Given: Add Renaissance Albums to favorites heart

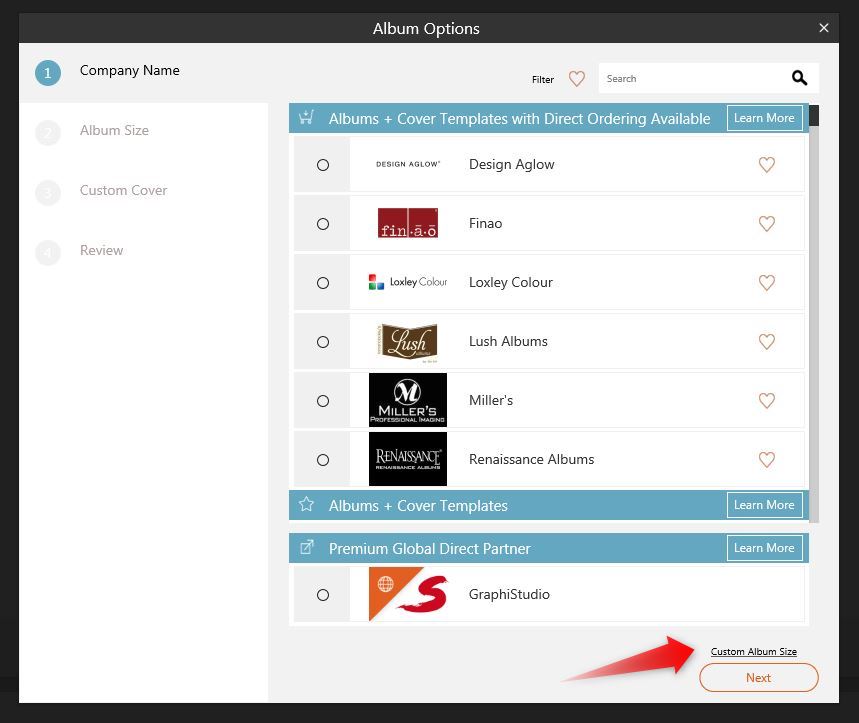Looking at the screenshot, I should pos(766,460).
